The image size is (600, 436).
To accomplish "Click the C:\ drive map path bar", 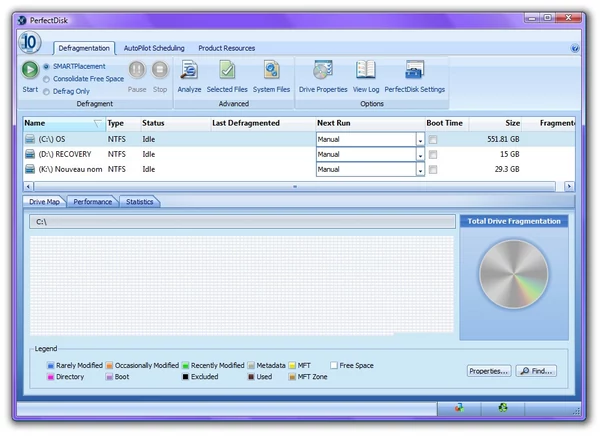I will tap(242, 222).
